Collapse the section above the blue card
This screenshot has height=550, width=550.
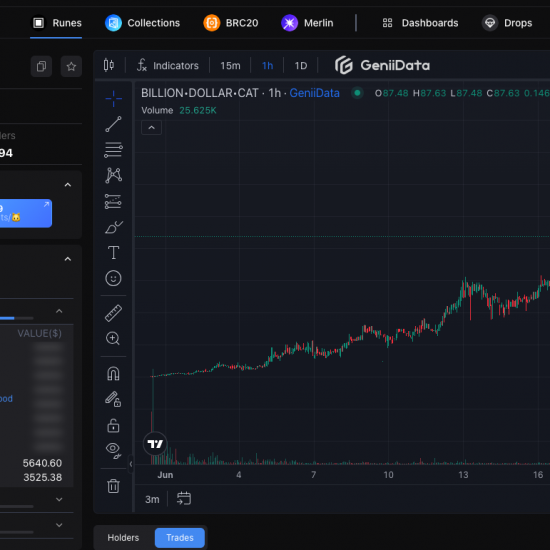click(68, 185)
